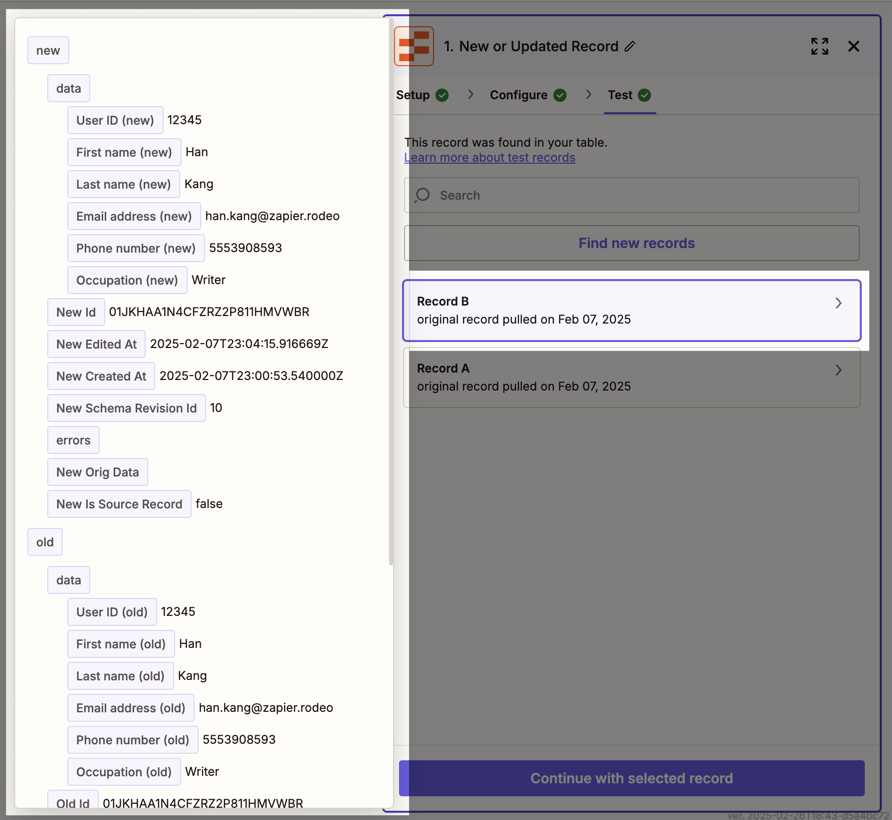The image size is (892, 820).
Task: Expand Record A using its chevron
Action: click(x=838, y=370)
